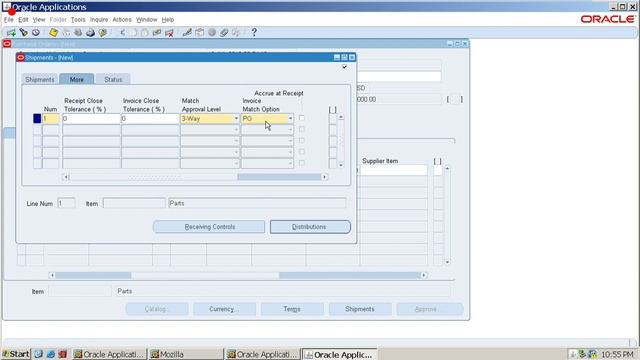Click the first quick launch icon beside Start
640x360 pixels.
pos(38,354)
